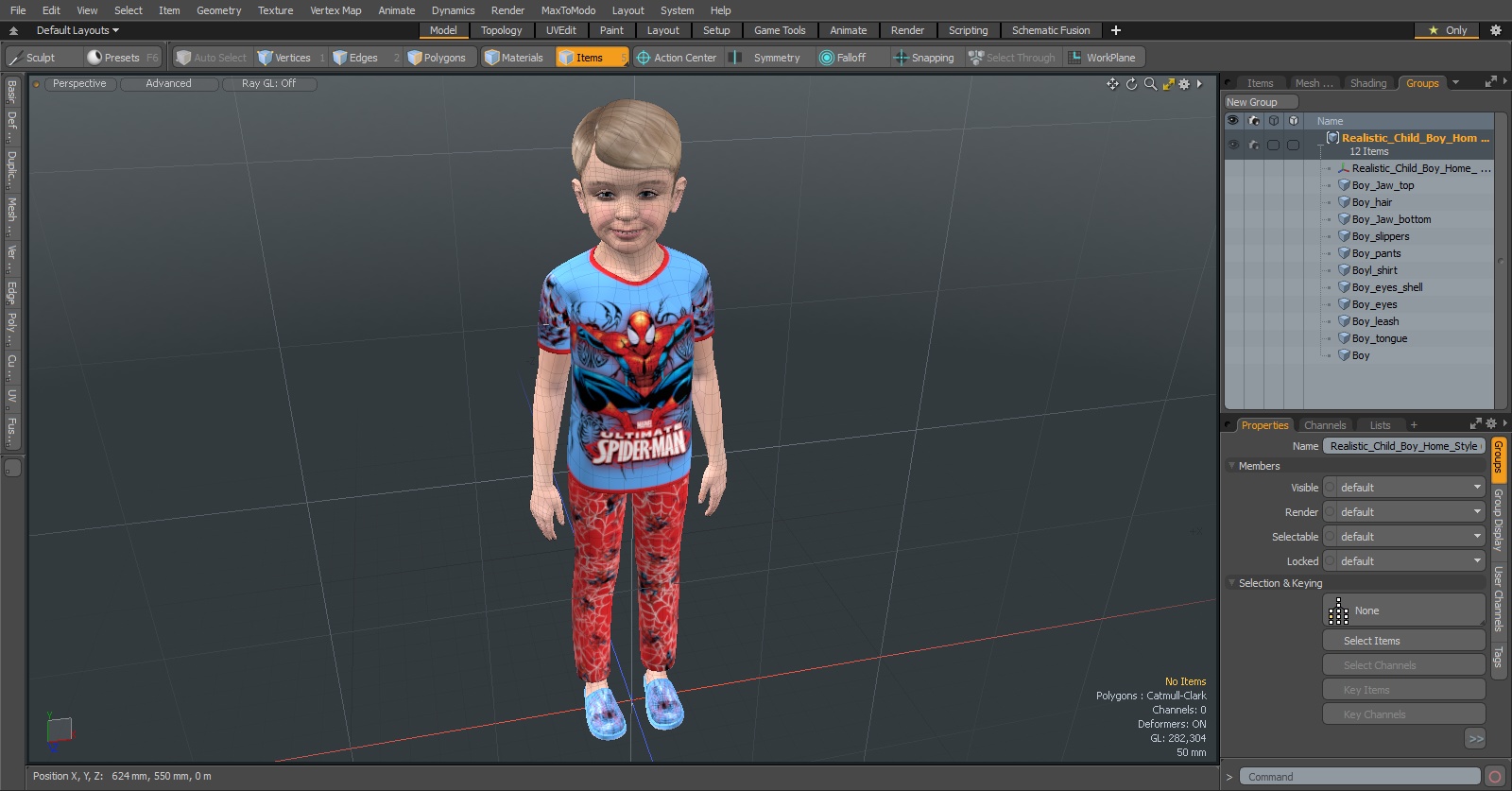Image resolution: width=1512 pixels, height=791 pixels.
Task: Collapse the Members section
Action: click(1231, 466)
